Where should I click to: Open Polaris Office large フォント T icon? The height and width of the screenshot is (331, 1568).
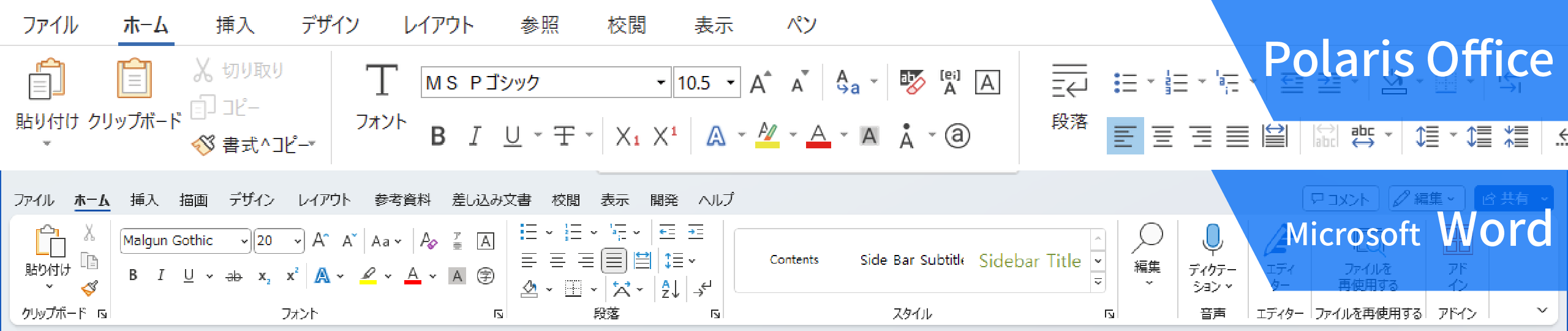click(381, 80)
